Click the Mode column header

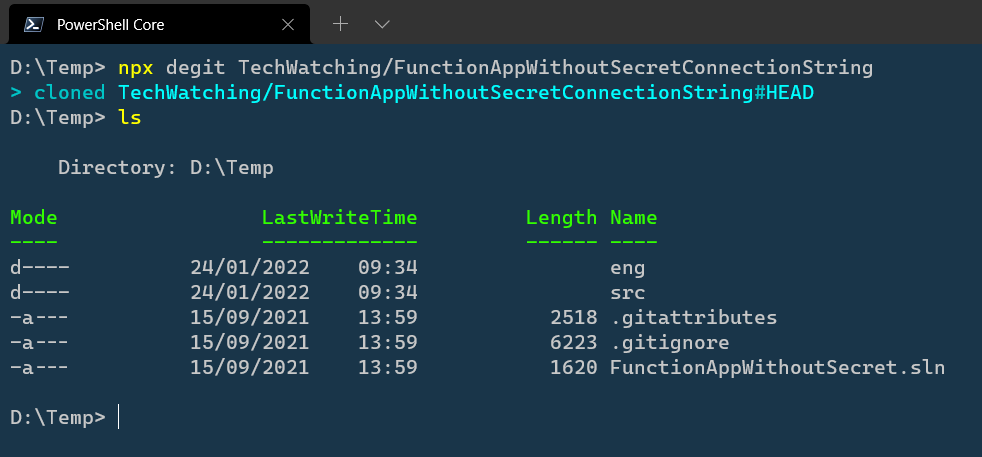tap(34, 218)
